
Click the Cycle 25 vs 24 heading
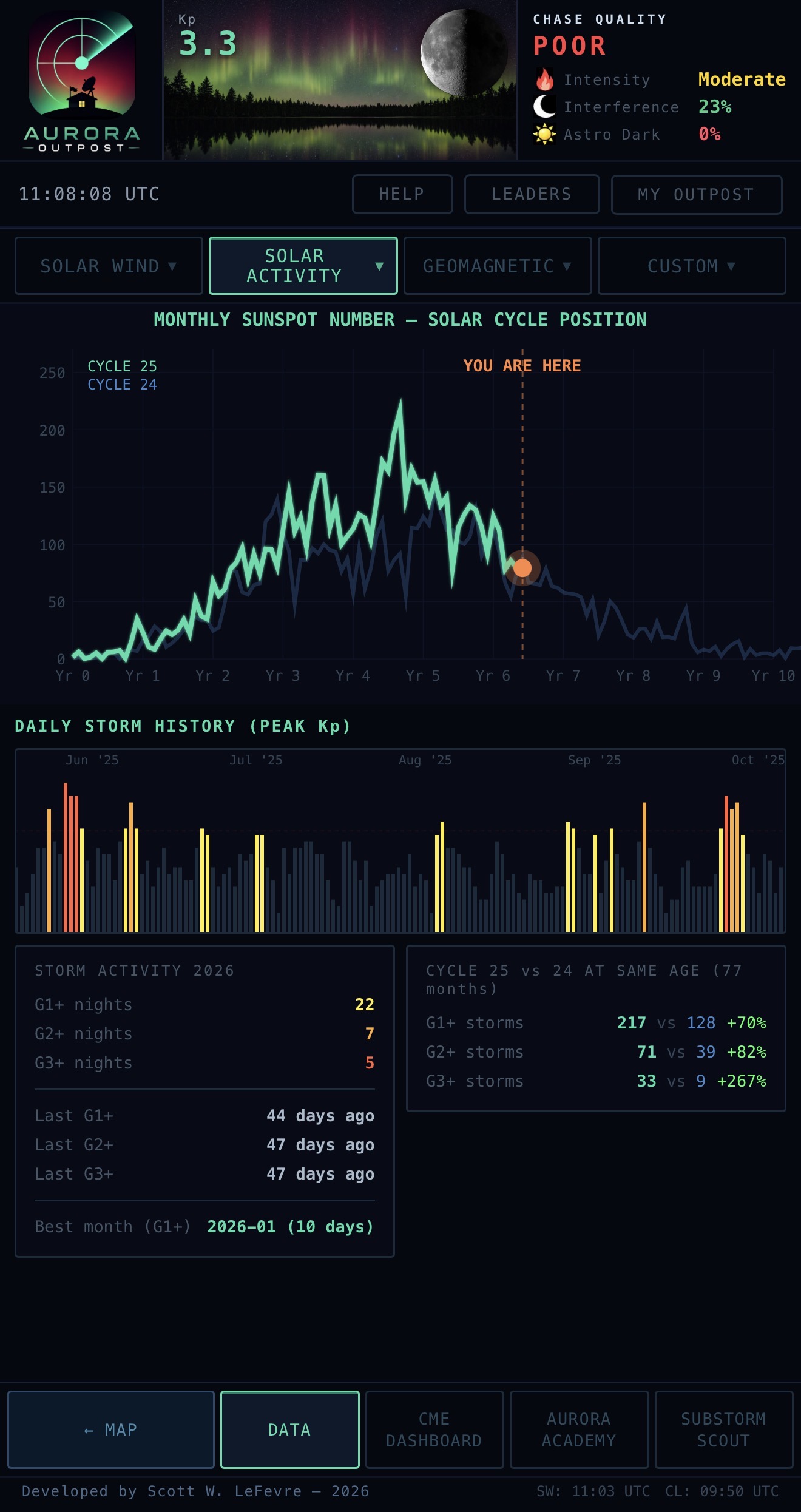tap(584, 980)
